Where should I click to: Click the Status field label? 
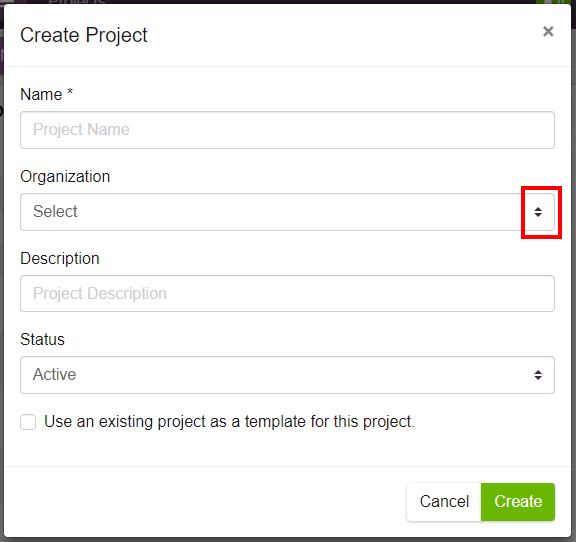(x=43, y=340)
